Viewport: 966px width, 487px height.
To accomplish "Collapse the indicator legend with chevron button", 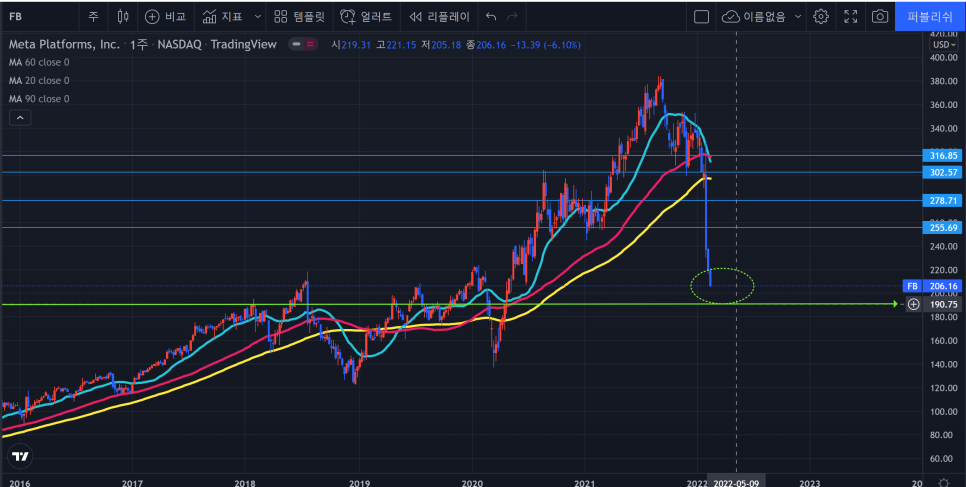I will coord(20,118).
